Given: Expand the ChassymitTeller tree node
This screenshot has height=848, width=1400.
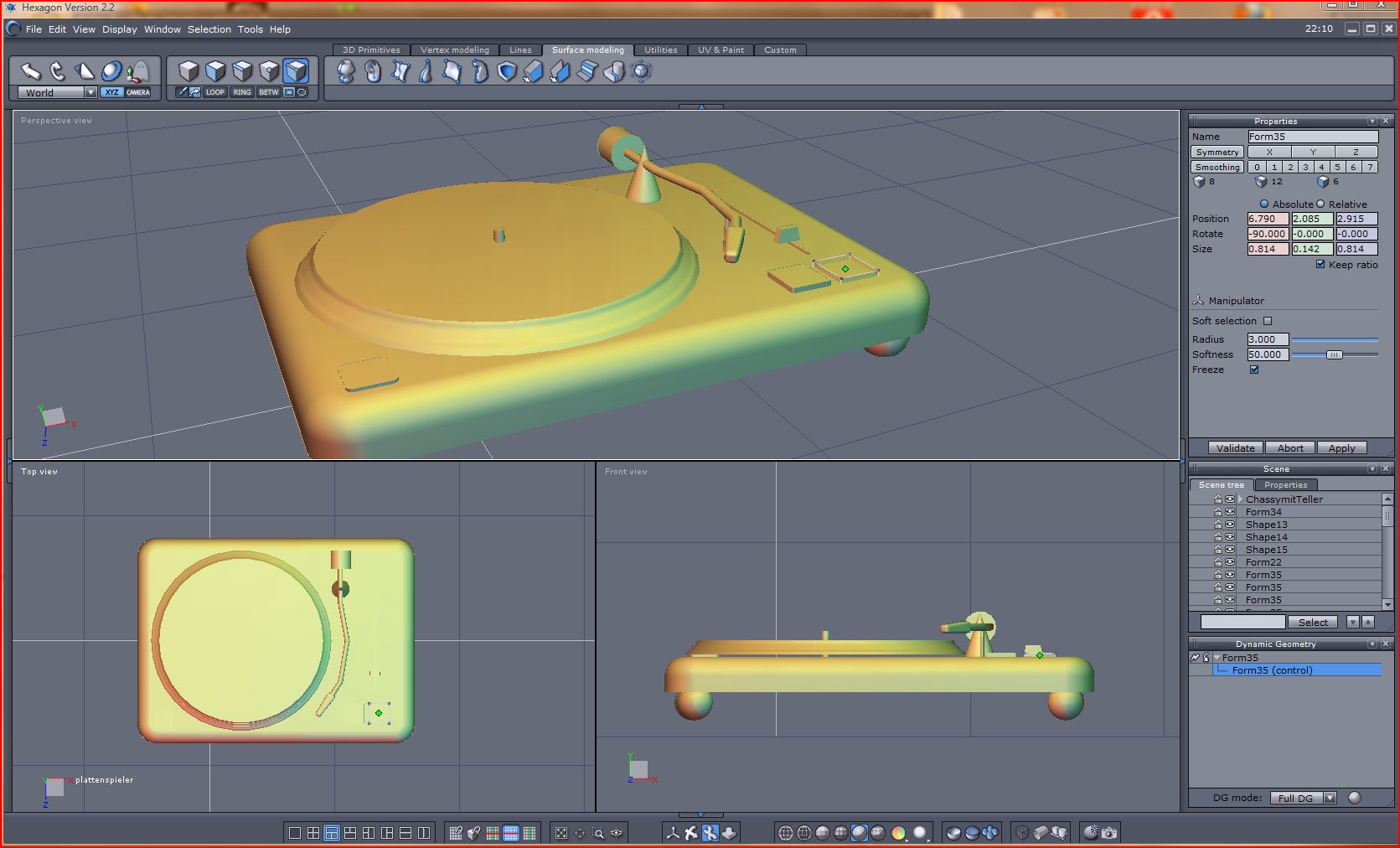Looking at the screenshot, I should (x=1240, y=499).
